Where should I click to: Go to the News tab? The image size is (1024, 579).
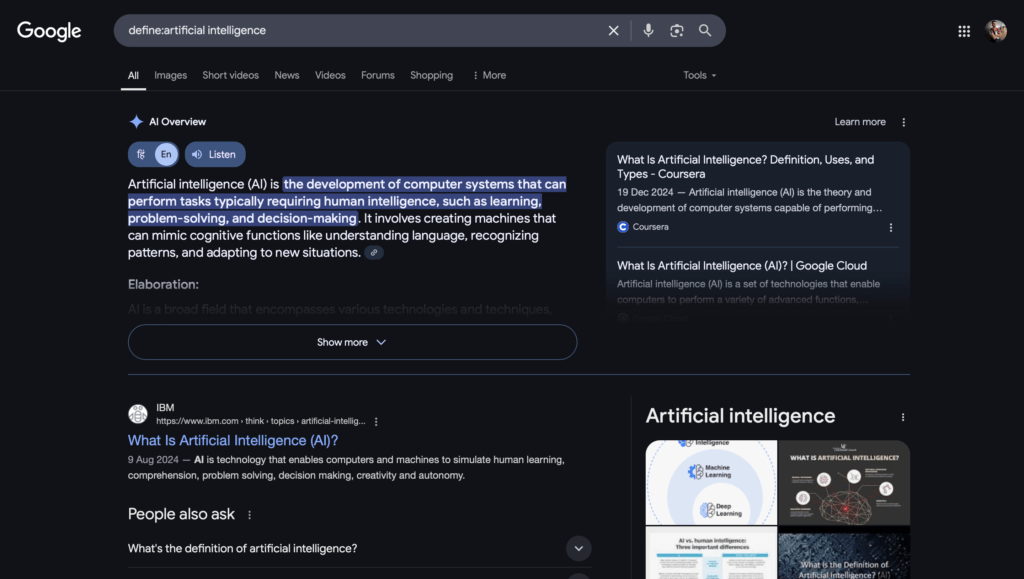coord(287,76)
